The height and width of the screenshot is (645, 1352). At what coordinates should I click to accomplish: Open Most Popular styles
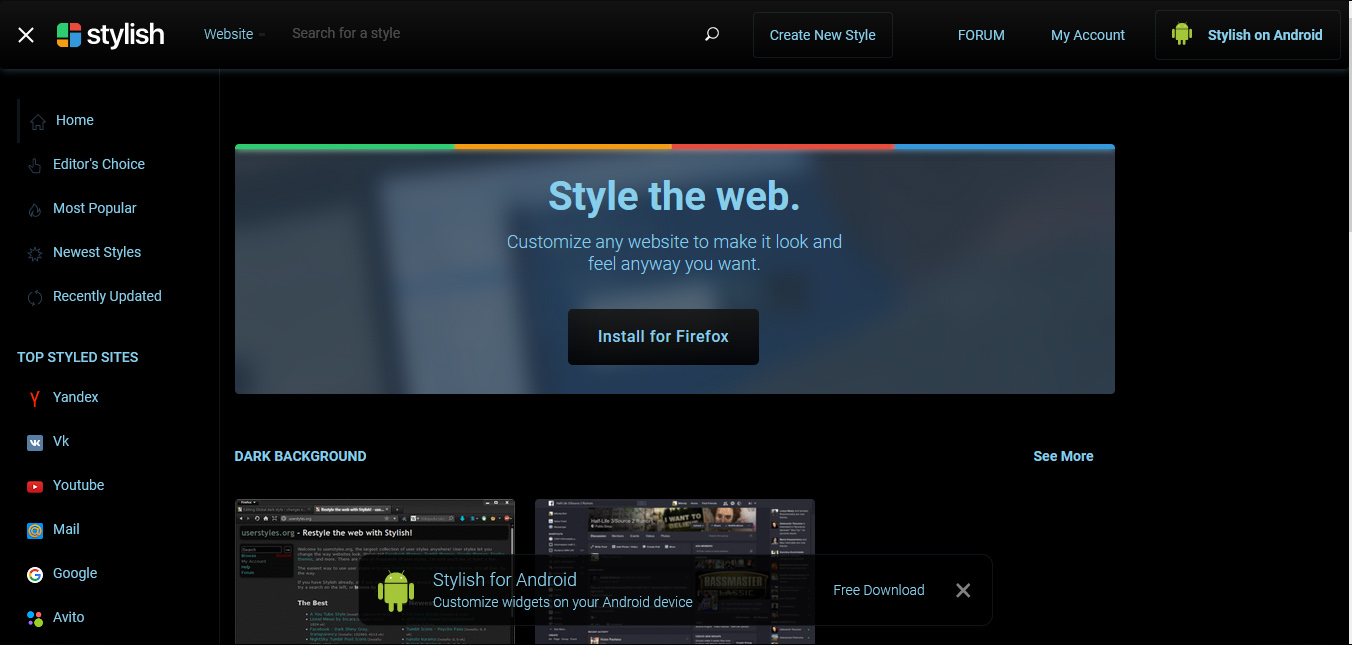pos(95,208)
